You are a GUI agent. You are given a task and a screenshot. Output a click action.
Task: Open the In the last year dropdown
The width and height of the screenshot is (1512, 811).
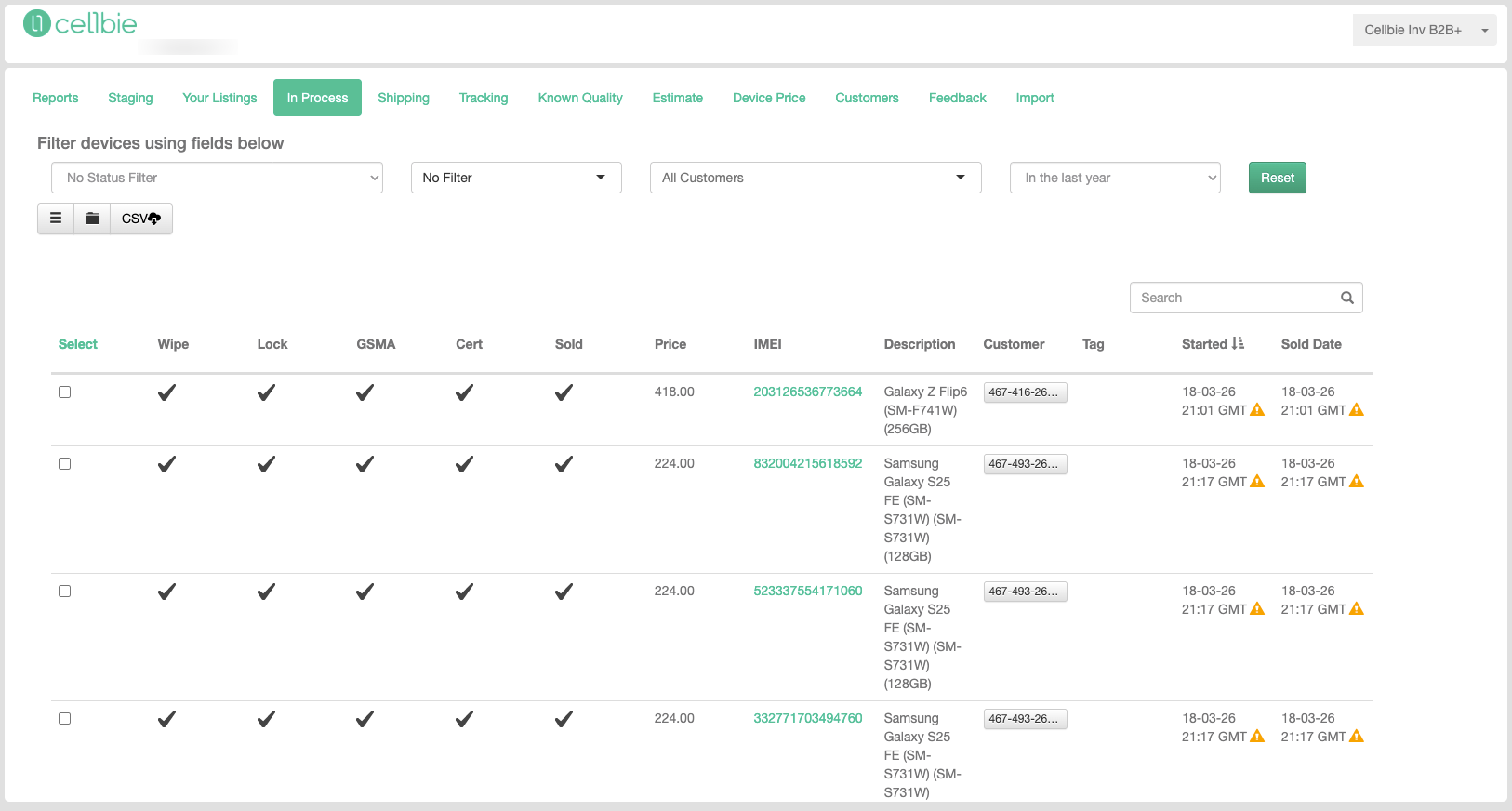click(x=1115, y=178)
